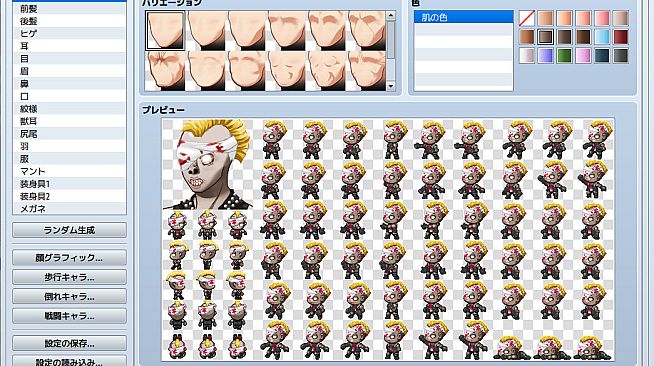The width and height of the screenshot is (654, 366).
Task: Select 装身具2 in the parts list
Action: [69, 196]
